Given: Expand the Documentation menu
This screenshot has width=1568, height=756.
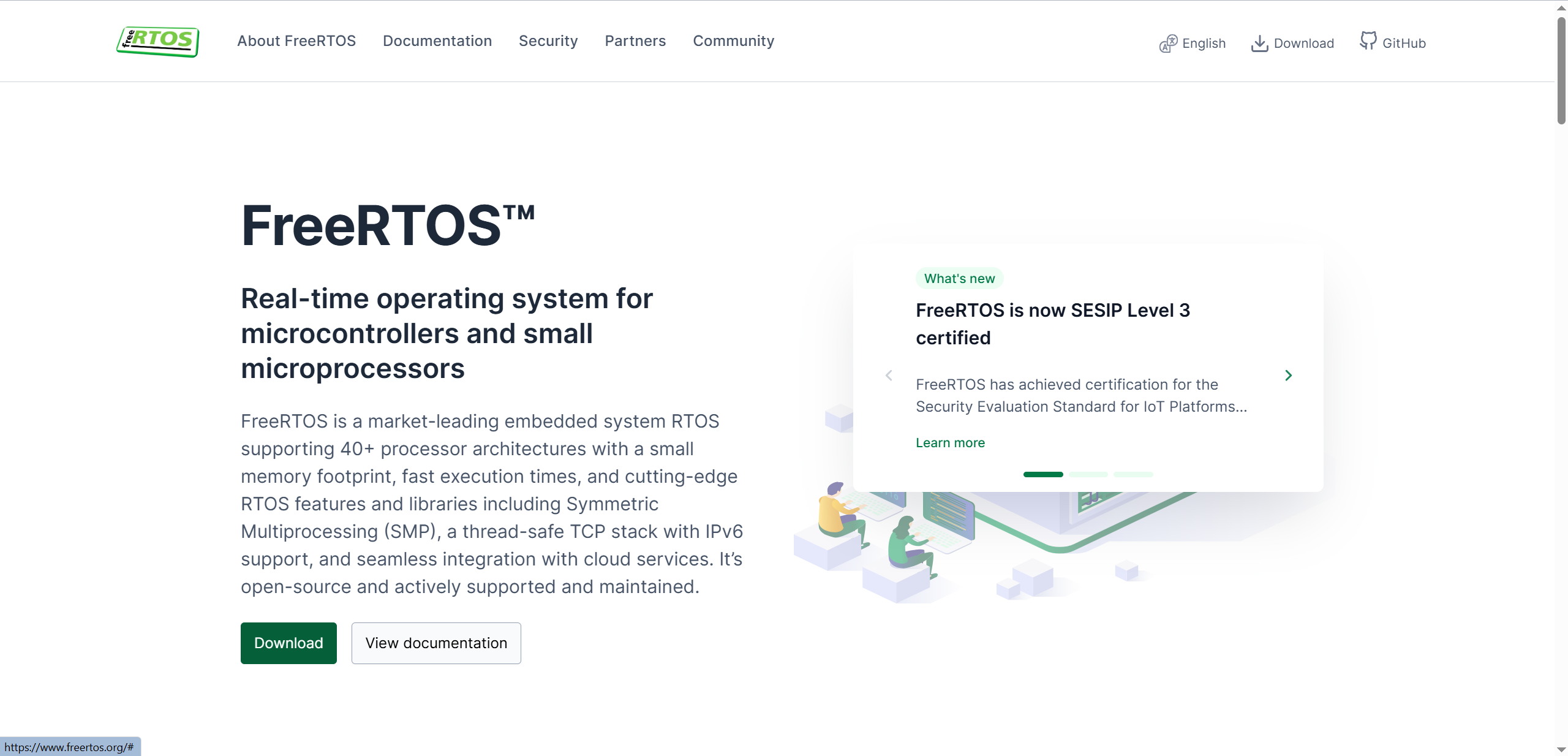Looking at the screenshot, I should coord(437,41).
